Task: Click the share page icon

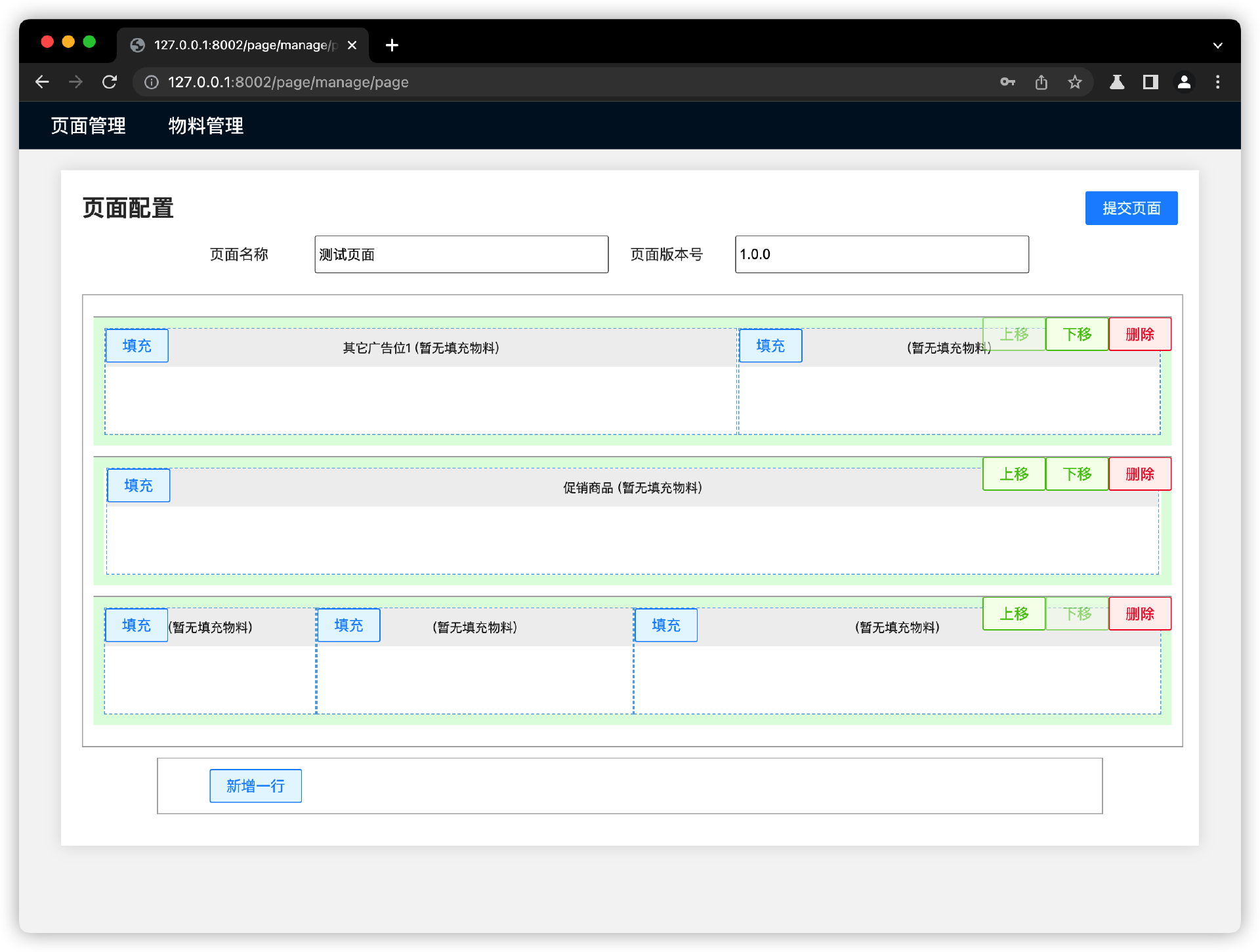Action: (1041, 82)
